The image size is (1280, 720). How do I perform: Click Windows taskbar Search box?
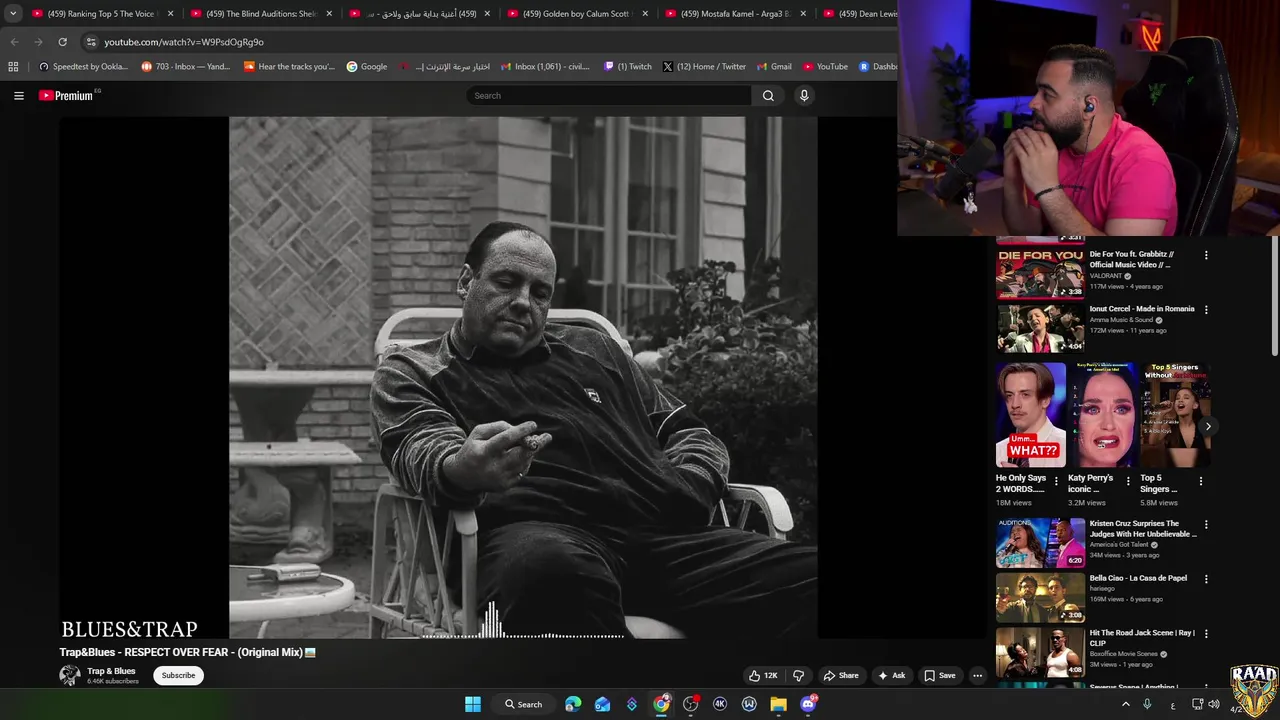[x=524, y=704]
